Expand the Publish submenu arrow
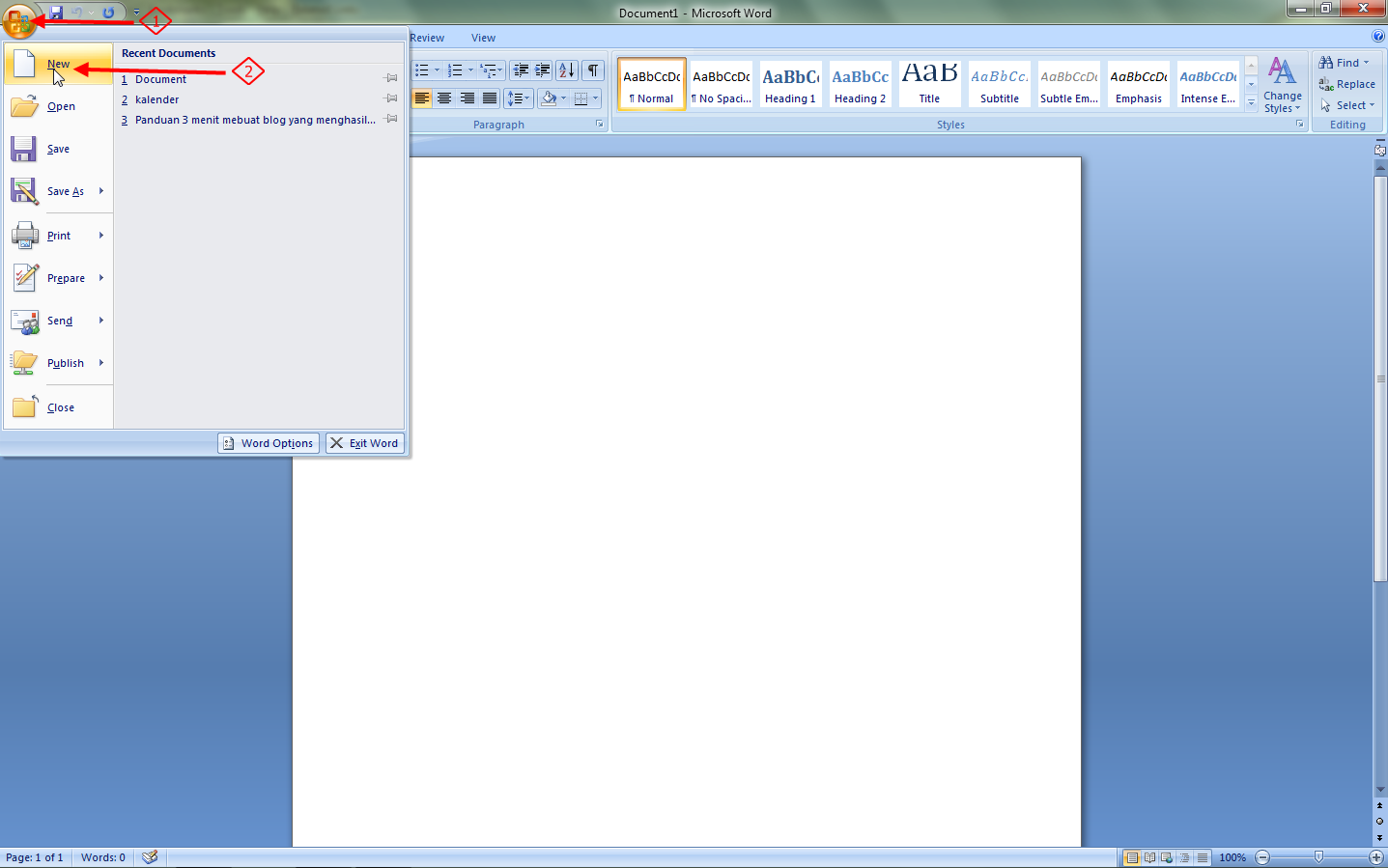 101,363
